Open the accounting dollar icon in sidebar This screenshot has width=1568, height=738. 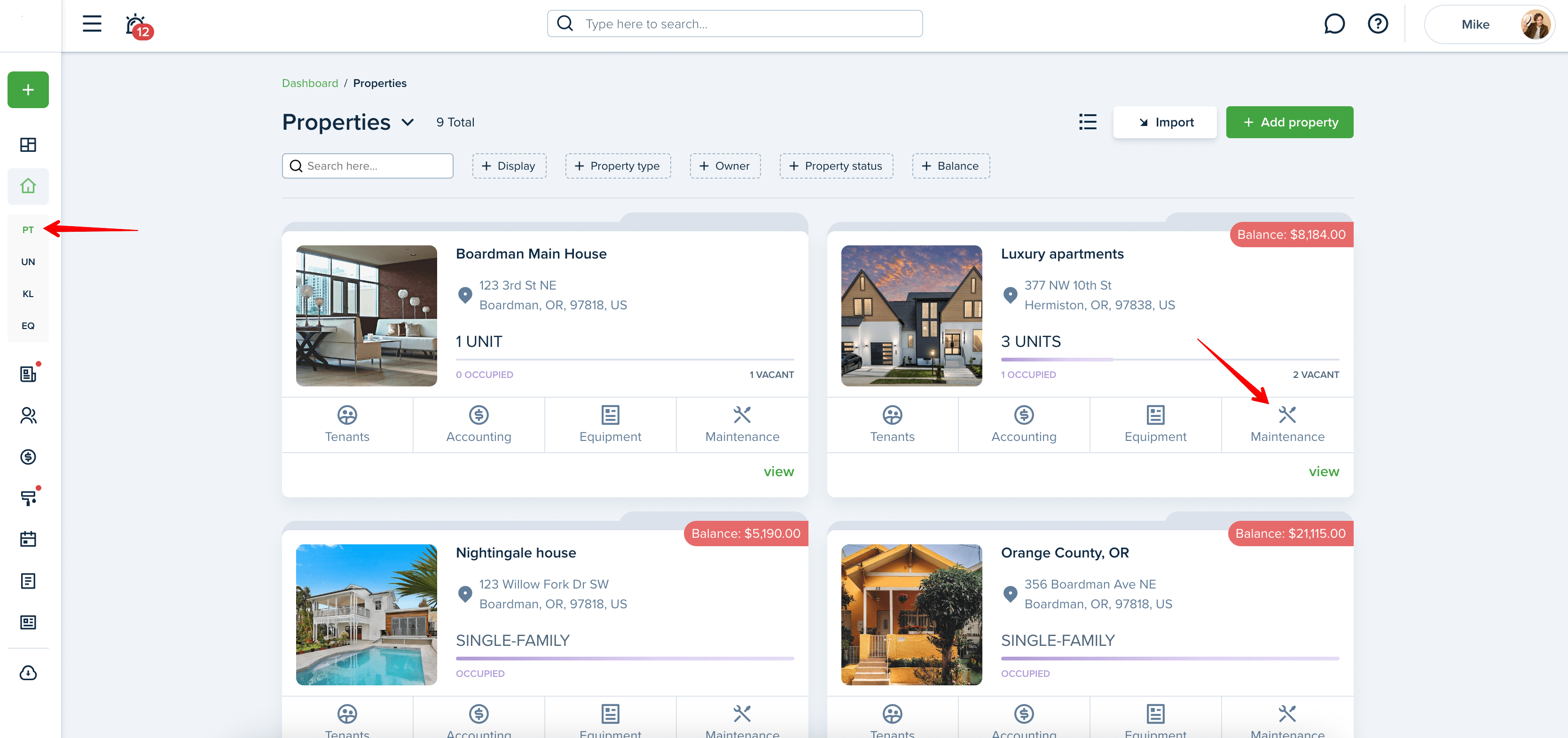click(28, 457)
